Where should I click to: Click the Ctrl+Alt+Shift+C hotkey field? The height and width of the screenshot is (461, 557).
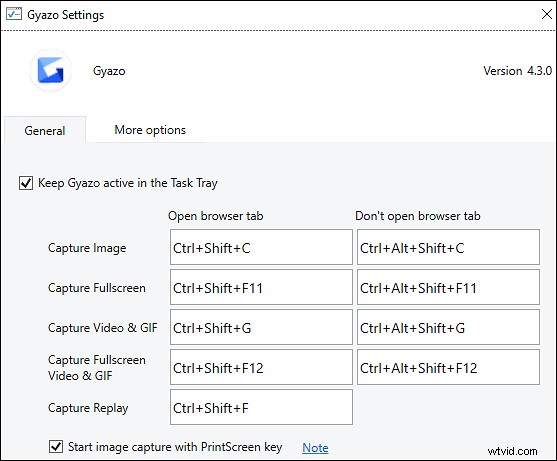pos(448,247)
